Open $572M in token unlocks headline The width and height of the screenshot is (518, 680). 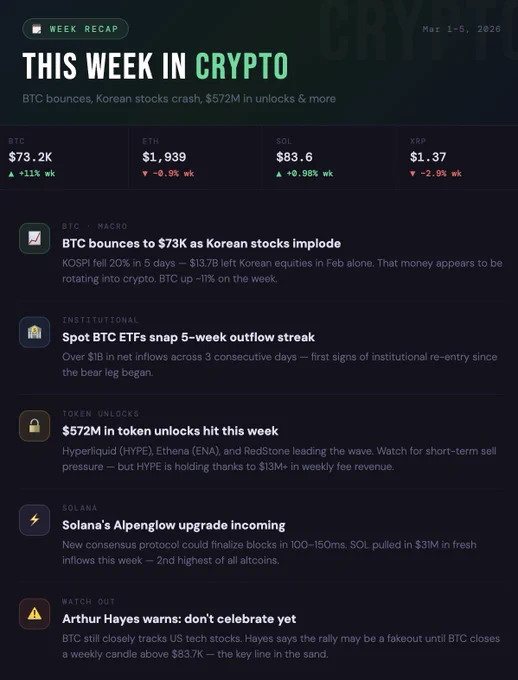[170, 431]
